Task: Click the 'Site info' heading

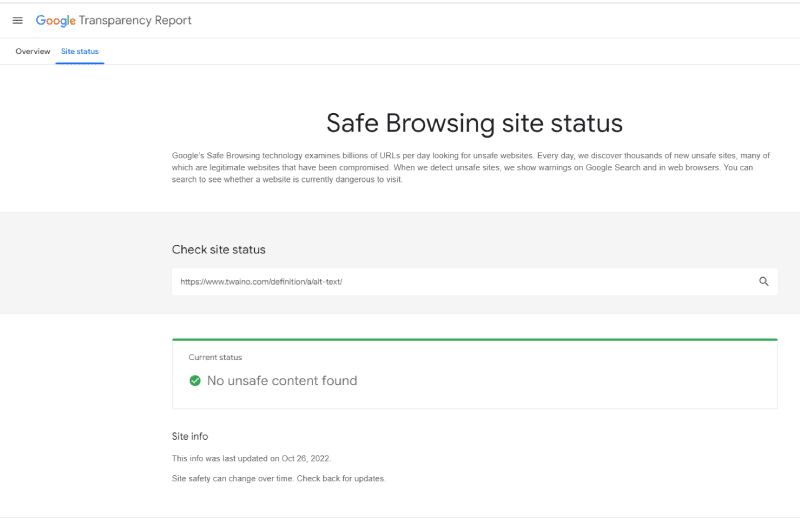Action: point(190,436)
